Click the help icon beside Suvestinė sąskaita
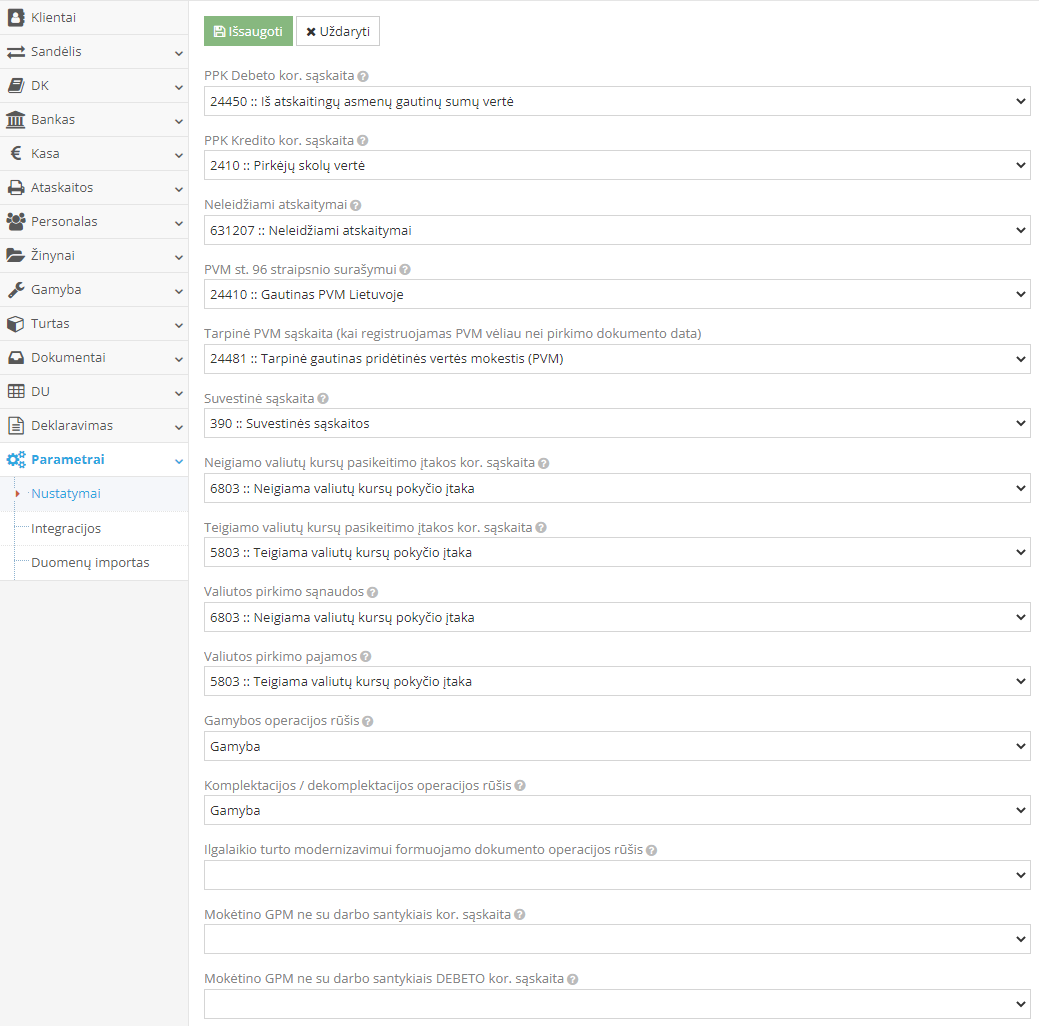Screen dimensions: 1054x1029 (323, 399)
